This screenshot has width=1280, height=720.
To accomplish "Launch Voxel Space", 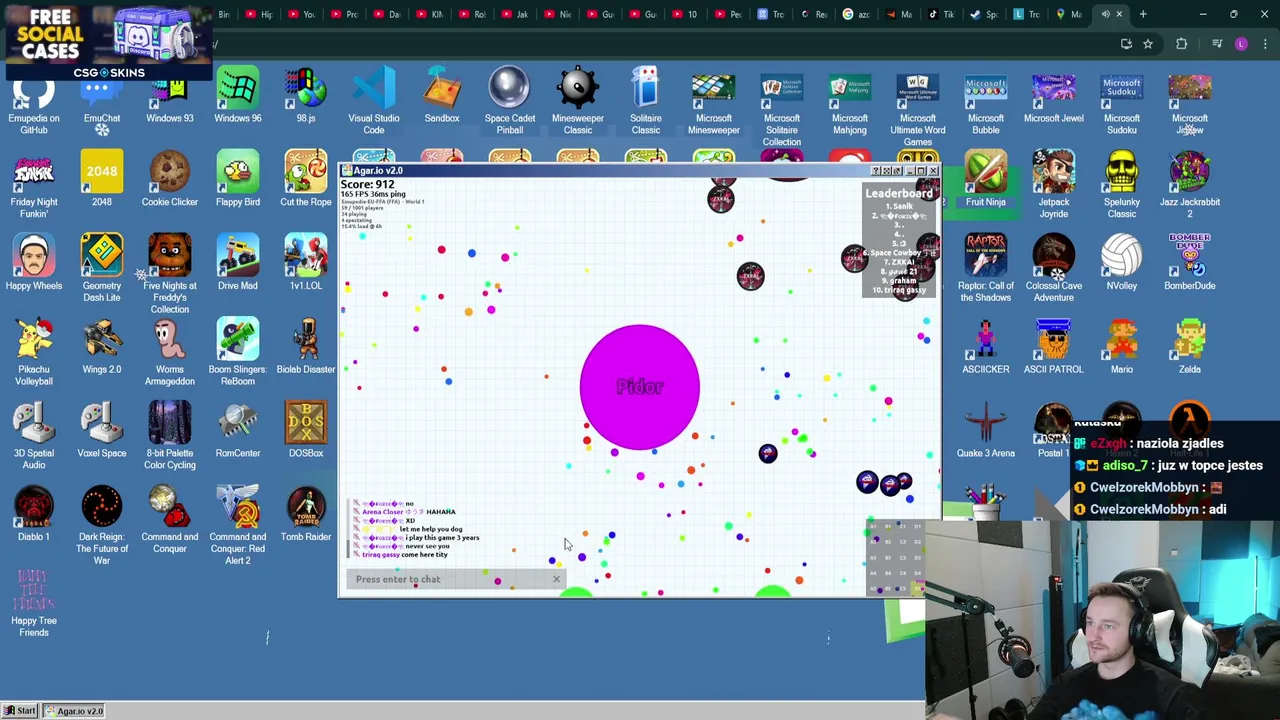I will click(x=102, y=432).
